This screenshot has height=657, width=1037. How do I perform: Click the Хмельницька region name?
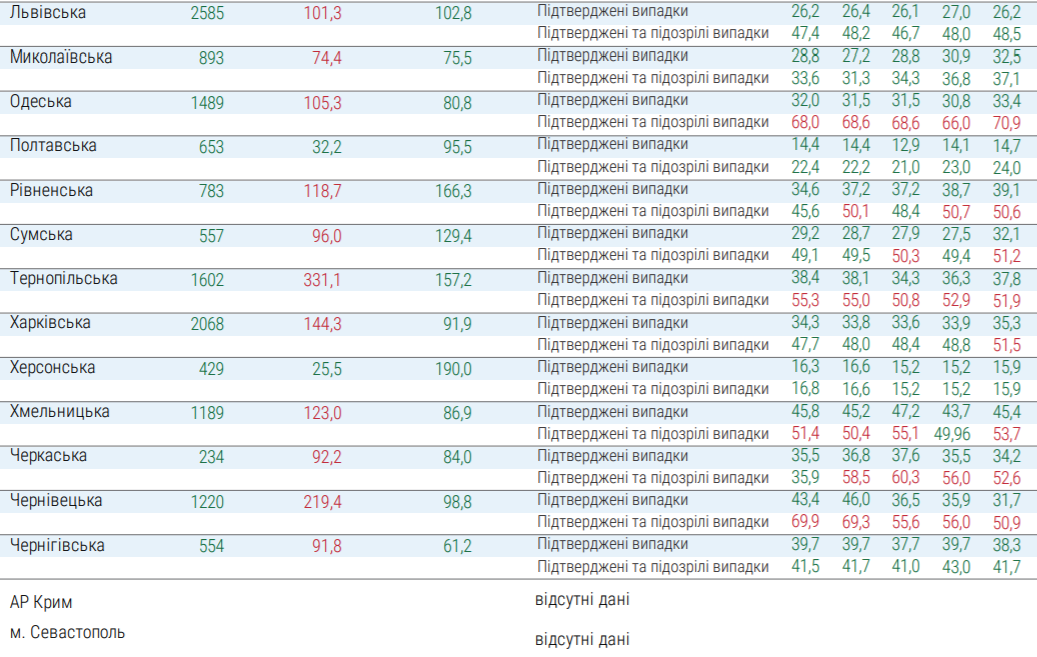pyautogui.click(x=60, y=411)
